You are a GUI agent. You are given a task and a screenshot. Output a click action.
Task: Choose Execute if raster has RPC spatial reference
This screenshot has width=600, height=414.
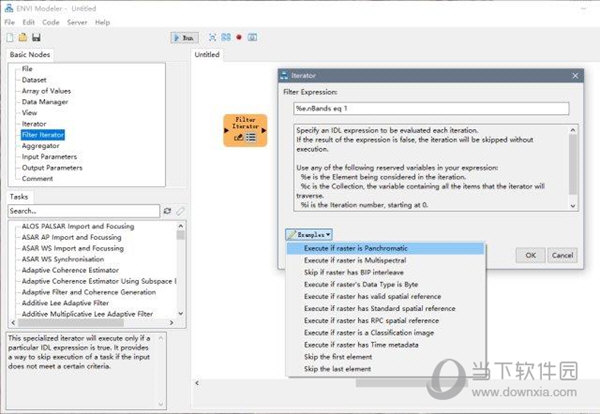pos(386,321)
